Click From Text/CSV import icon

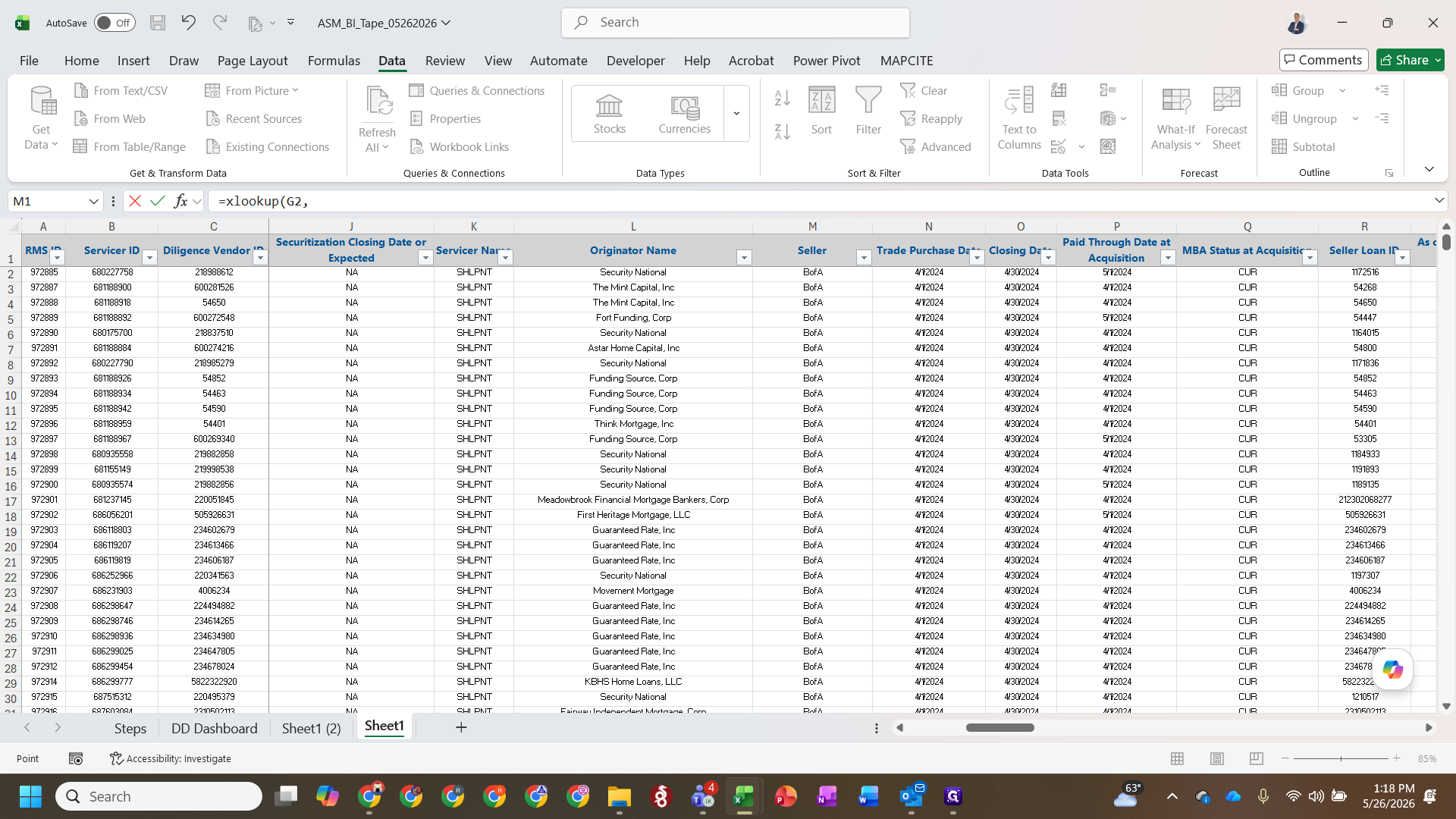(x=81, y=90)
